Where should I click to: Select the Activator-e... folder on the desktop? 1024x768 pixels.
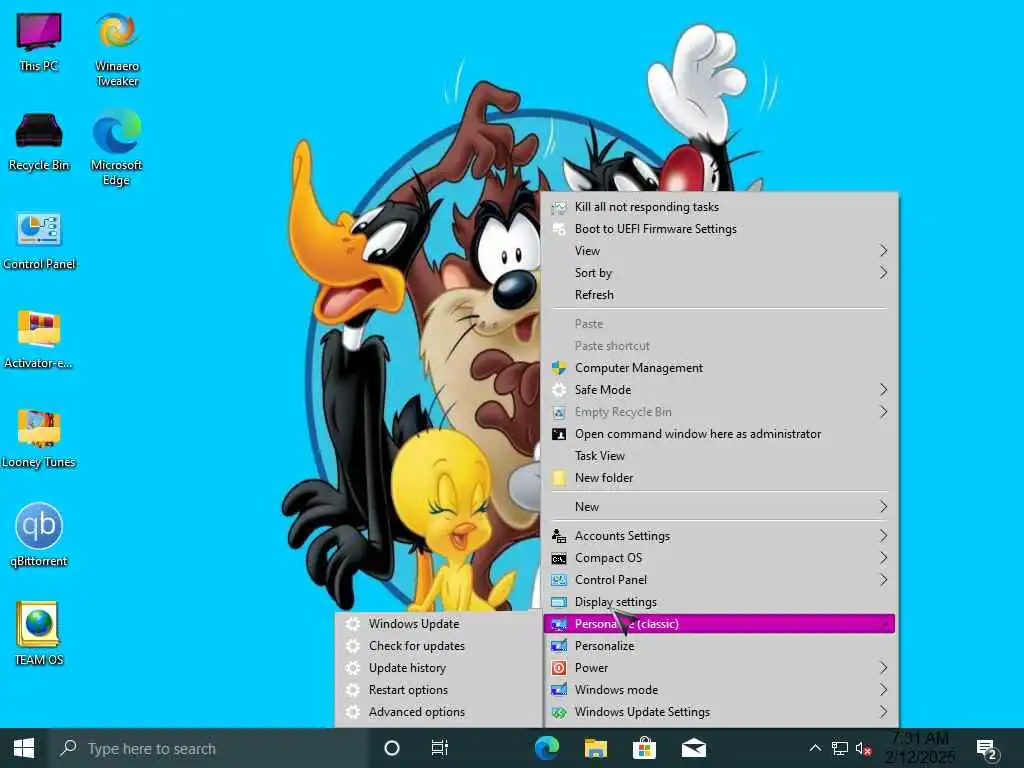click(x=39, y=340)
